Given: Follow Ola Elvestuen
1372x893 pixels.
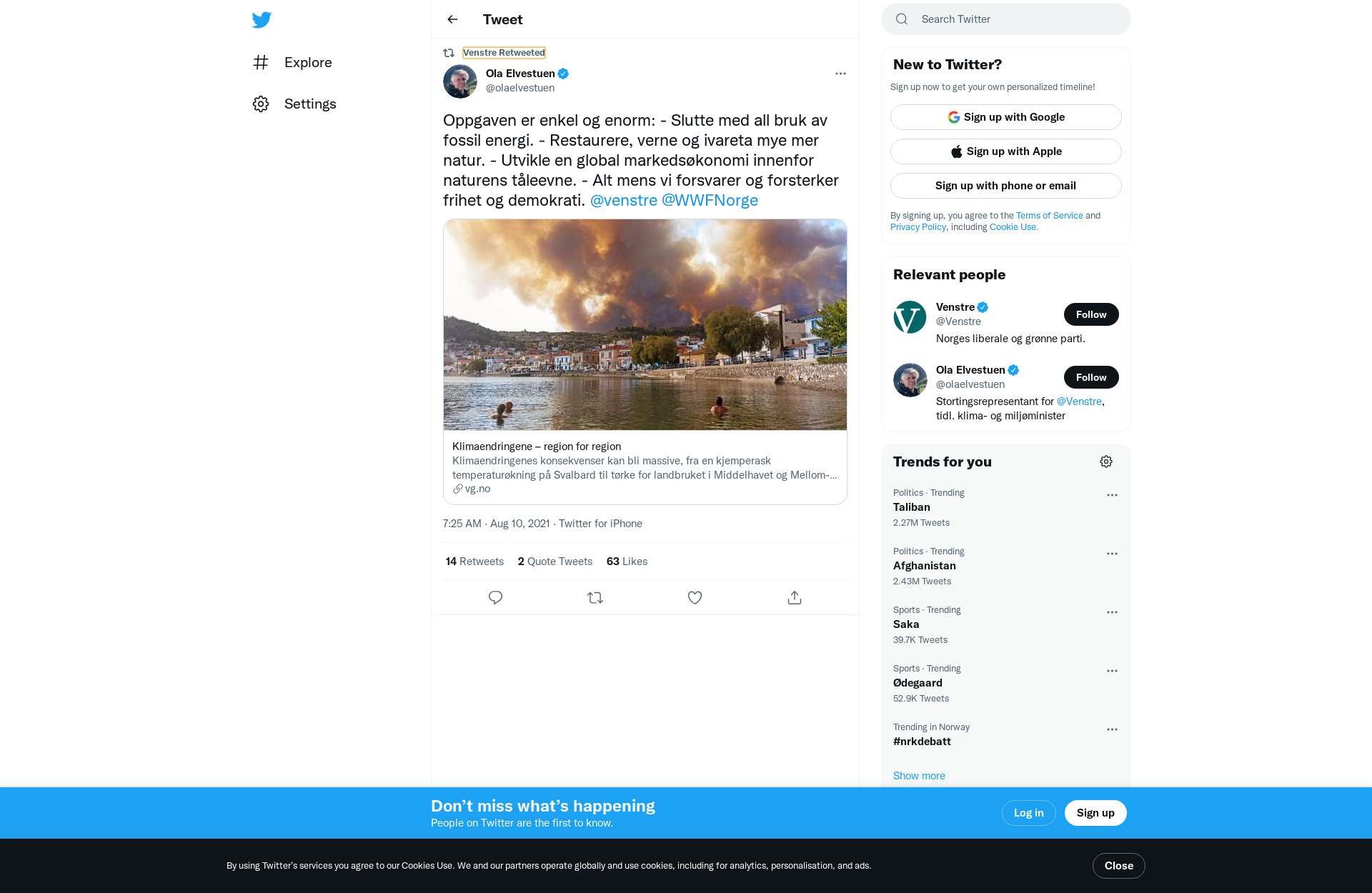Looking at the screenshot, I should point(1091,377).
